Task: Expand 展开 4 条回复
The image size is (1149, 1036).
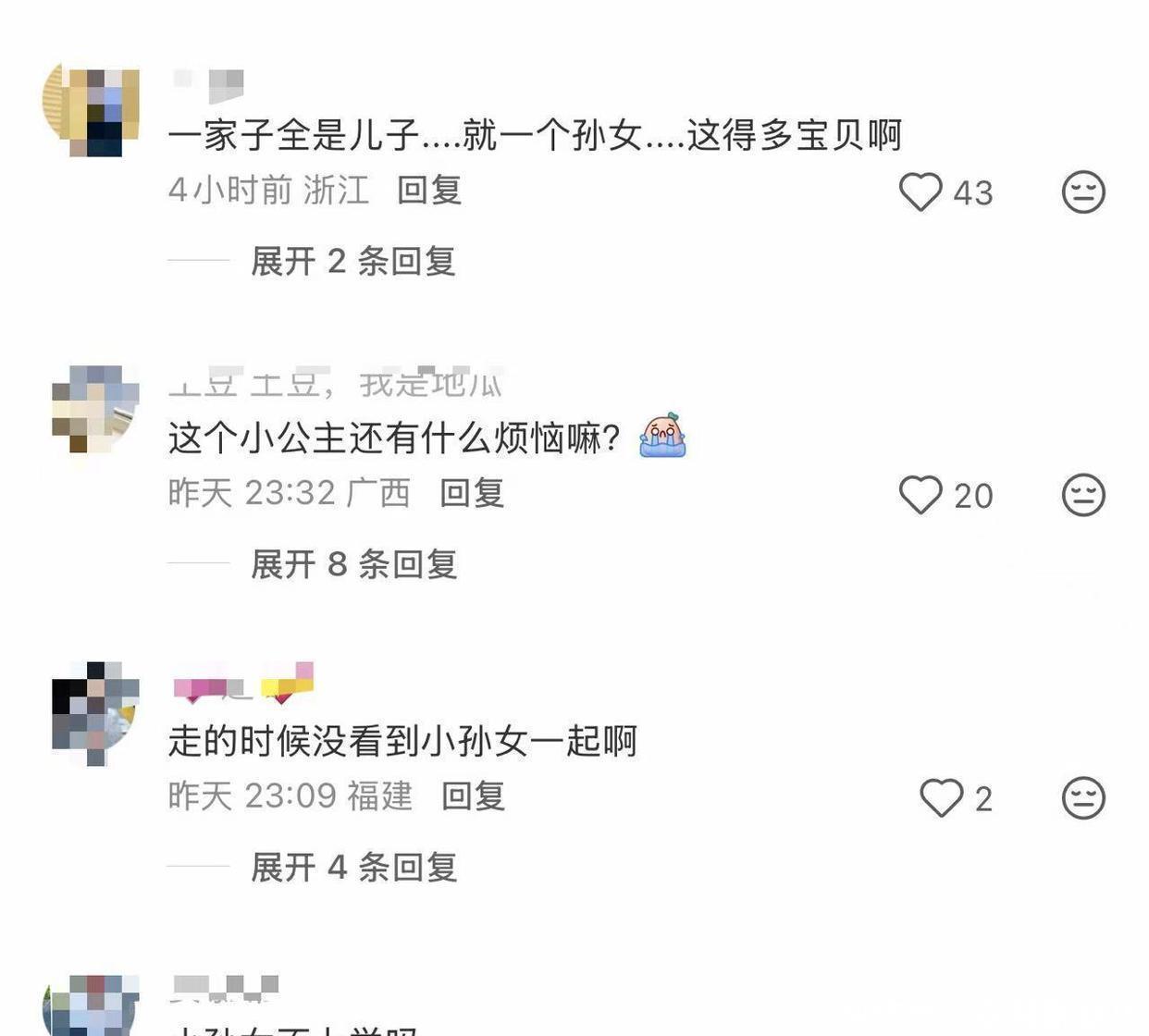Action: [x=353, y=868]
